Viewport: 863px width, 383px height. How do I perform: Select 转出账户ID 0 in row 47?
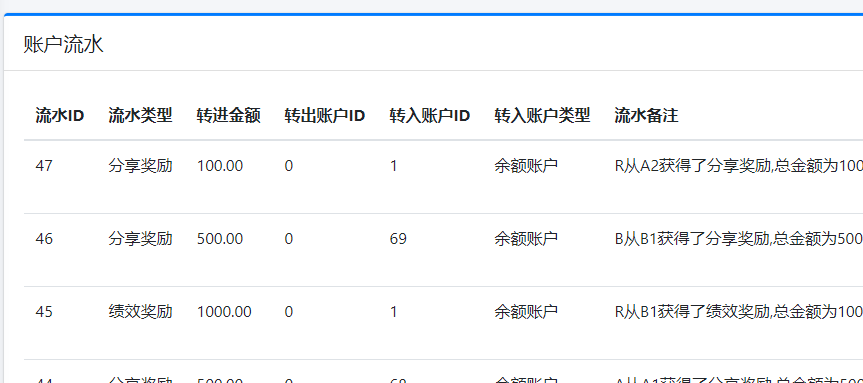[x=289, y=166]
